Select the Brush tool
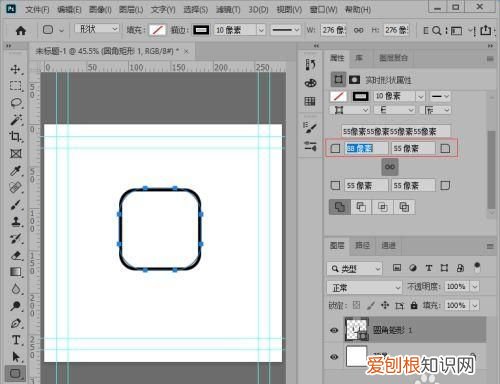Image resolution: width=500 pixels, height=384 pixels. [x=15, y=205]
